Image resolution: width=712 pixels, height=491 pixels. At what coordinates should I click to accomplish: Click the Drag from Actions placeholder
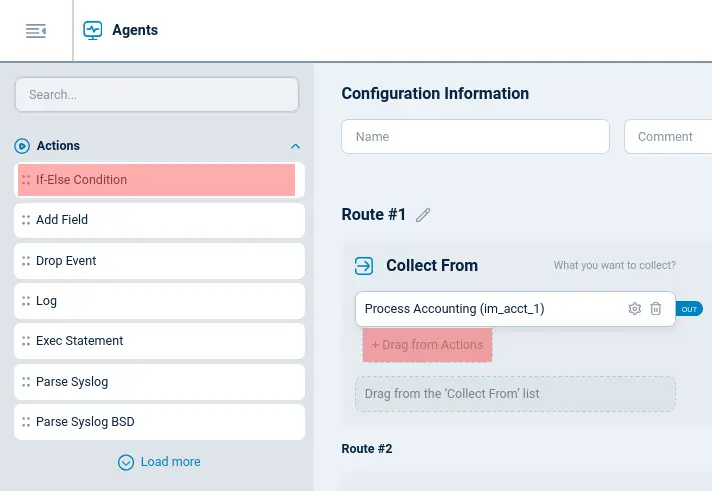[428, 345]
